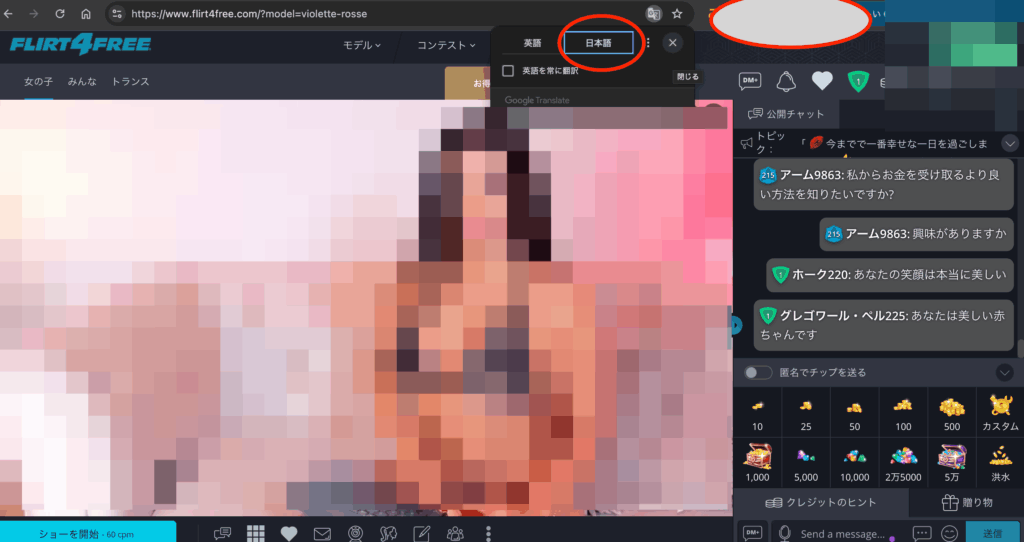1024x542 pixels.
Task: Open the 公開チャット tab
Action: [786, 114]
